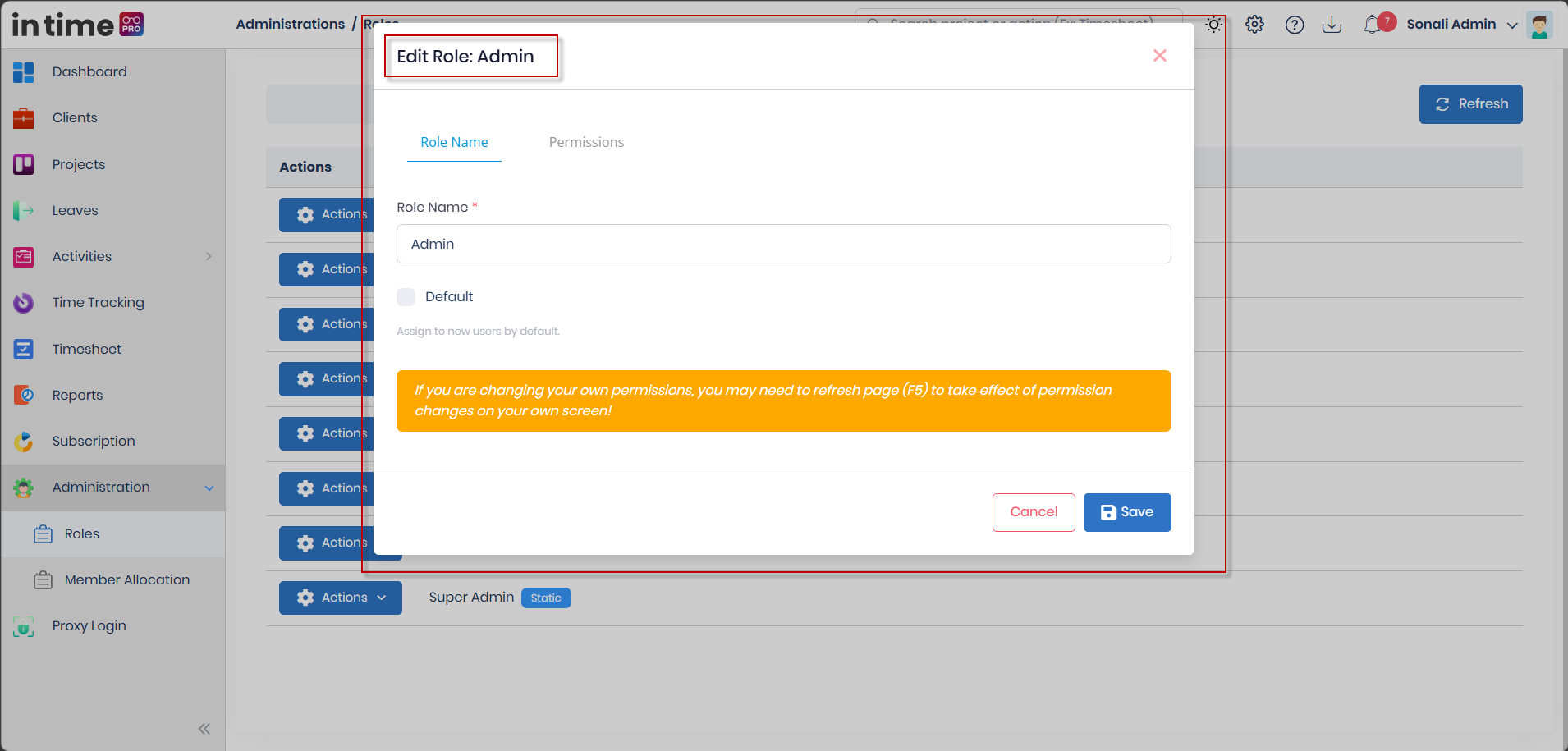Viewport: 1568px width, 751px height.
Task: Expand the Activities submenu chevron
Action: click(209, 257)
